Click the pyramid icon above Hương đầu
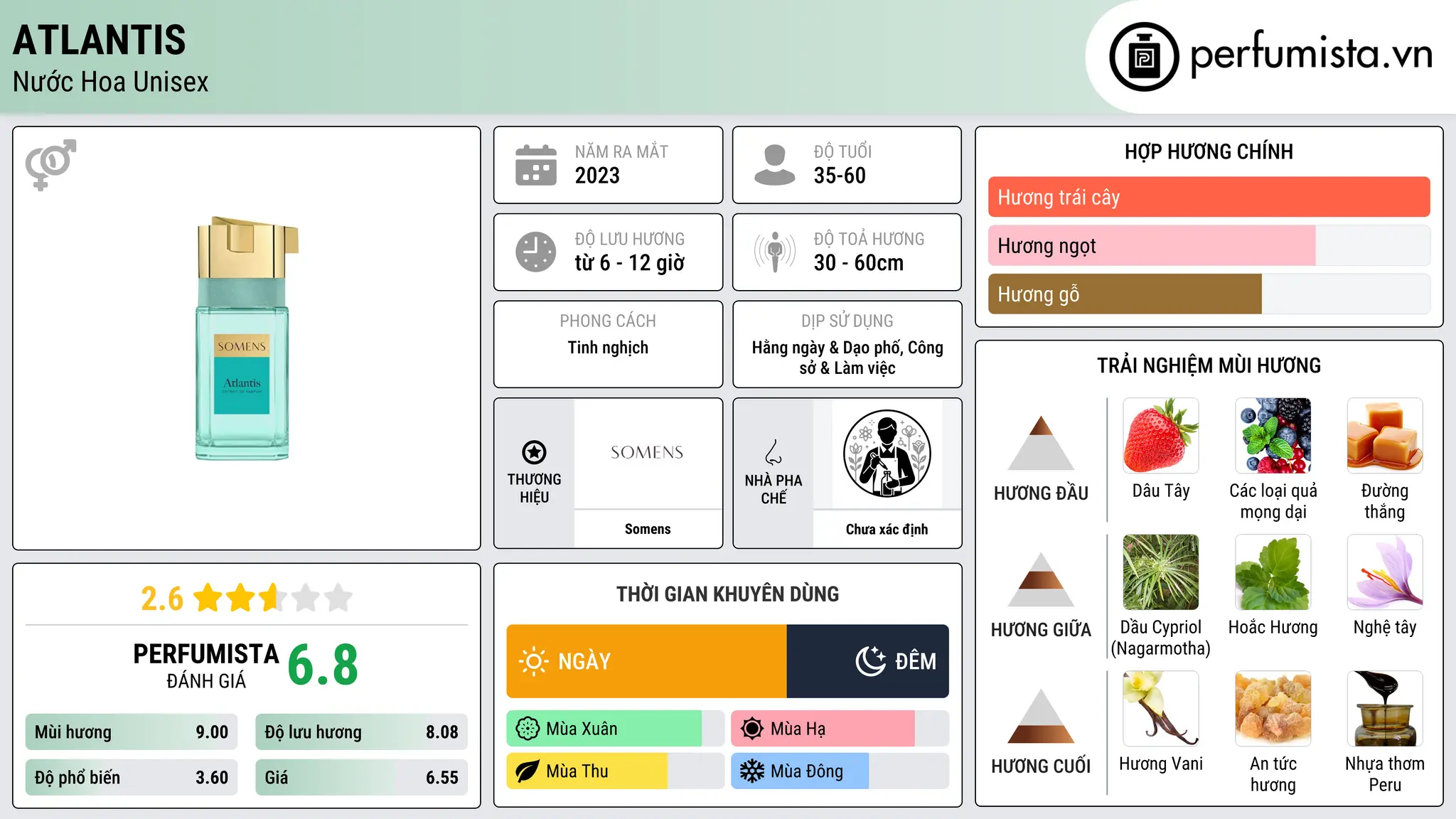The width and height of the screenshot is (1456, 819). (x=1041, y=443)
